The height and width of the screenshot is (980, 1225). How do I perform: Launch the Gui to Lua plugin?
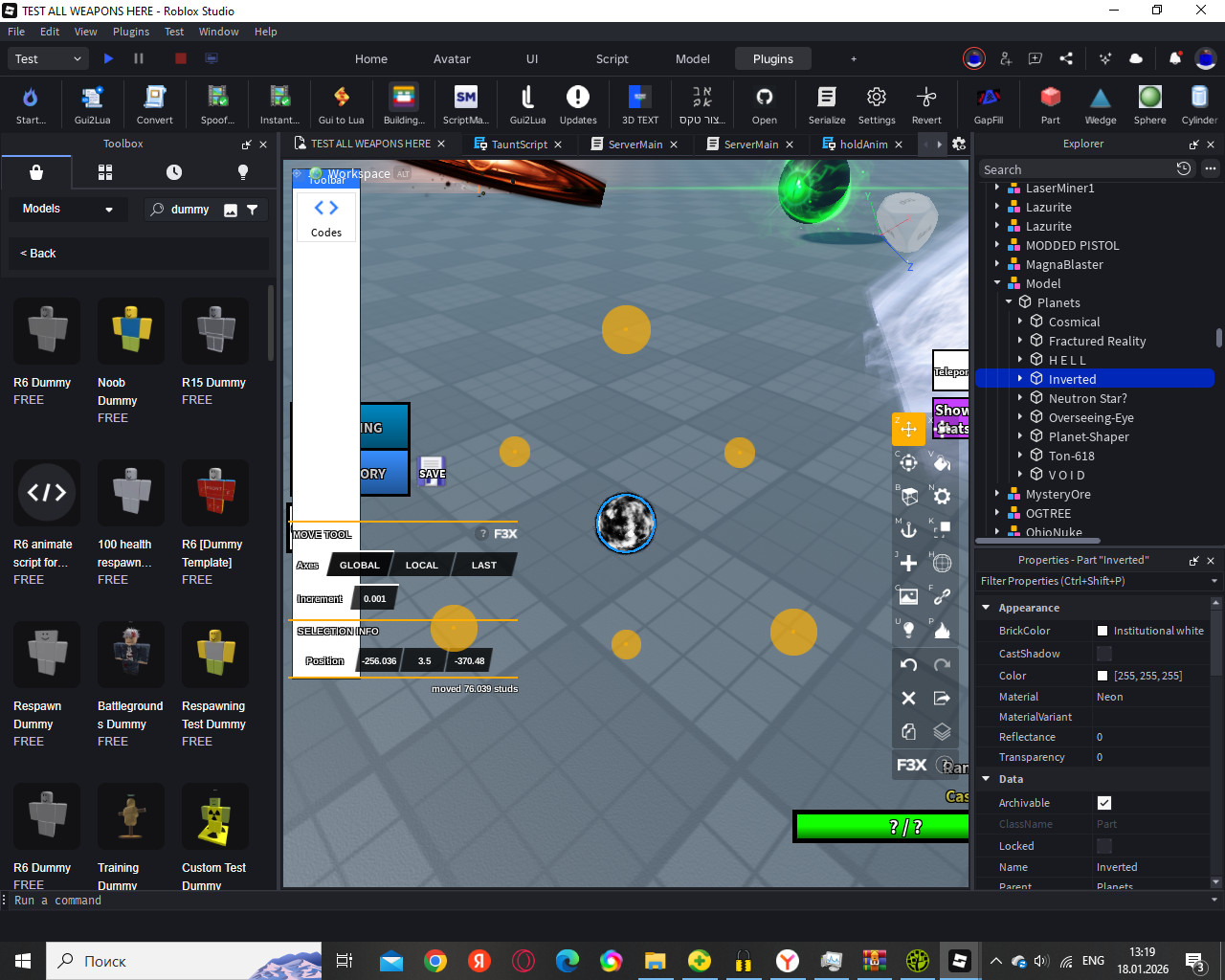pos(341,104)
